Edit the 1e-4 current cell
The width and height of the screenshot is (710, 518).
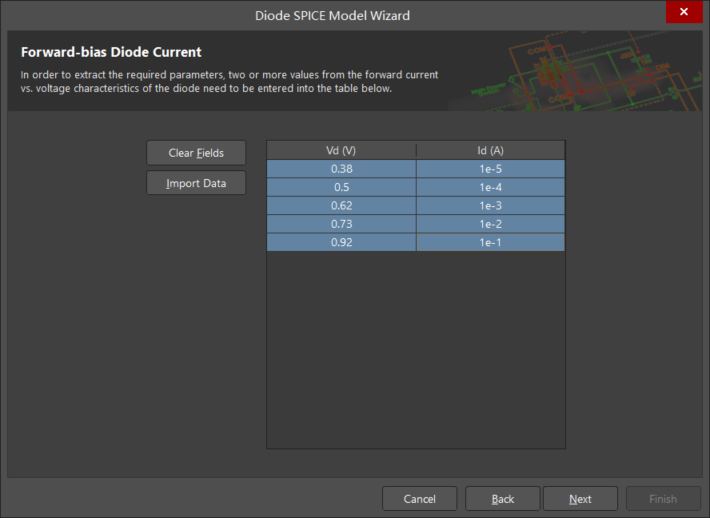click(x=490, y=187)
